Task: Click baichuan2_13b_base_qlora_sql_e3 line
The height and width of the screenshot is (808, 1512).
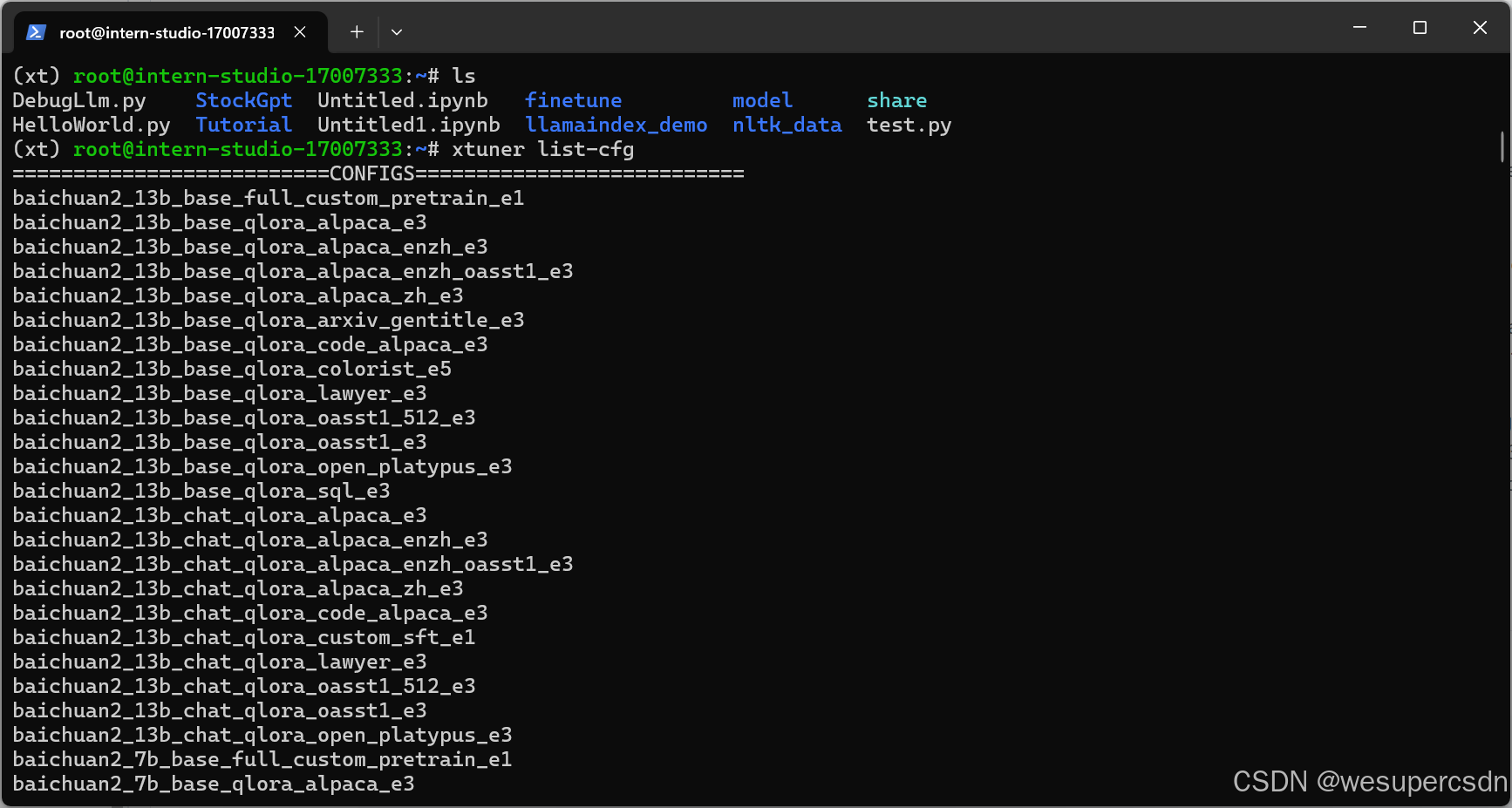Action: (201, 492)
